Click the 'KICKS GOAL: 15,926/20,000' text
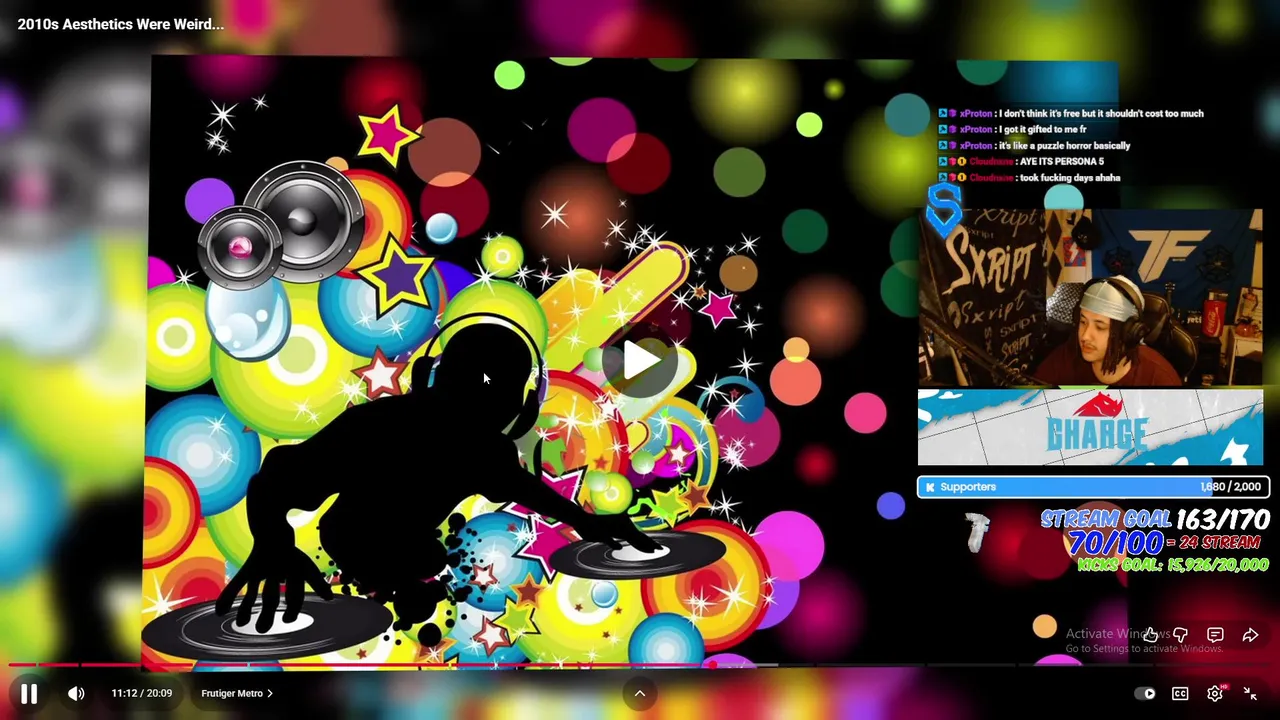1280x720 pixels. coord(1172,565)
